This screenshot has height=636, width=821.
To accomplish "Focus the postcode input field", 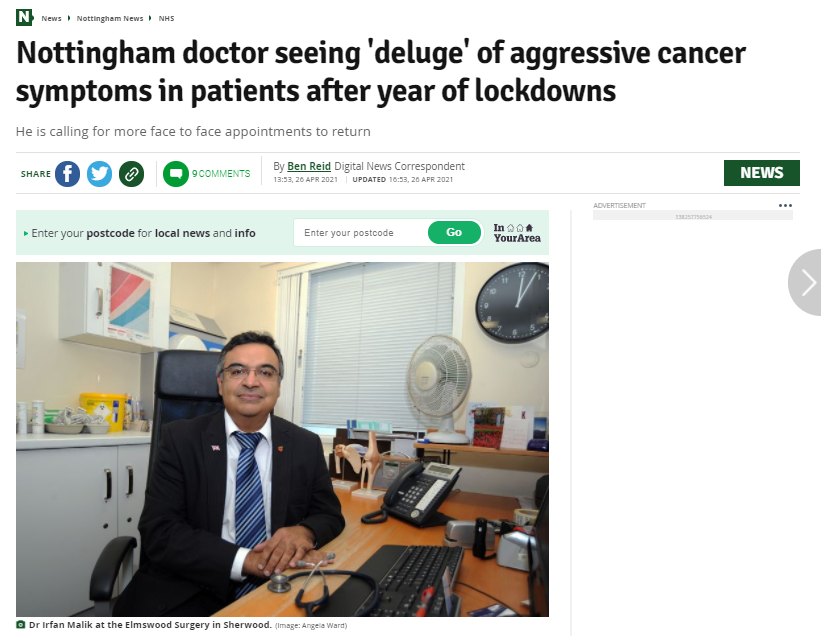I will 361,232.
